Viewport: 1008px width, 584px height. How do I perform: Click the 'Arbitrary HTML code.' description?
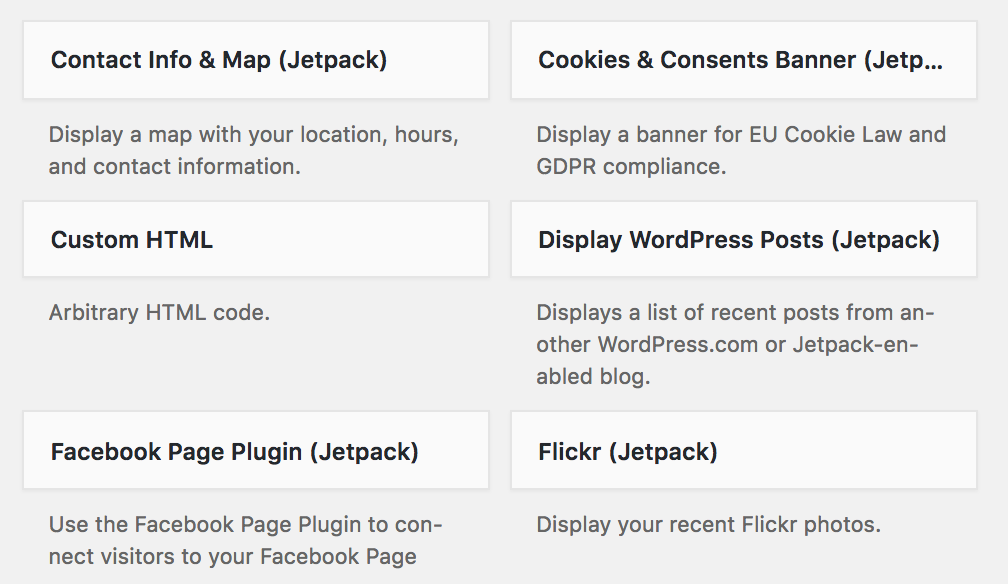[159, 313]
